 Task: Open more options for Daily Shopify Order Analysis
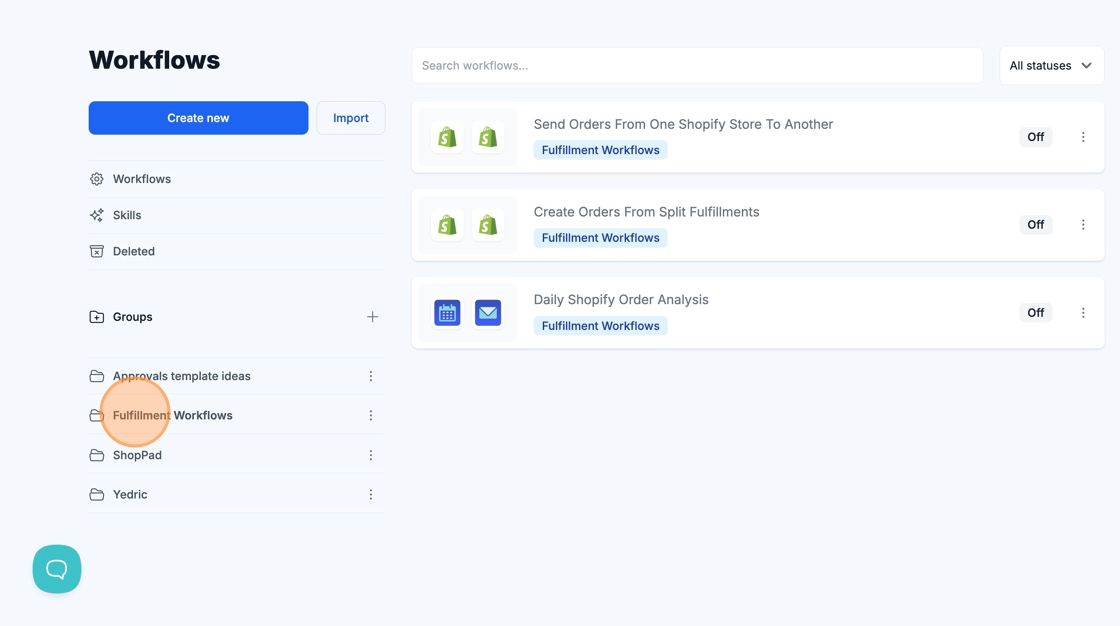(1082, 313)
